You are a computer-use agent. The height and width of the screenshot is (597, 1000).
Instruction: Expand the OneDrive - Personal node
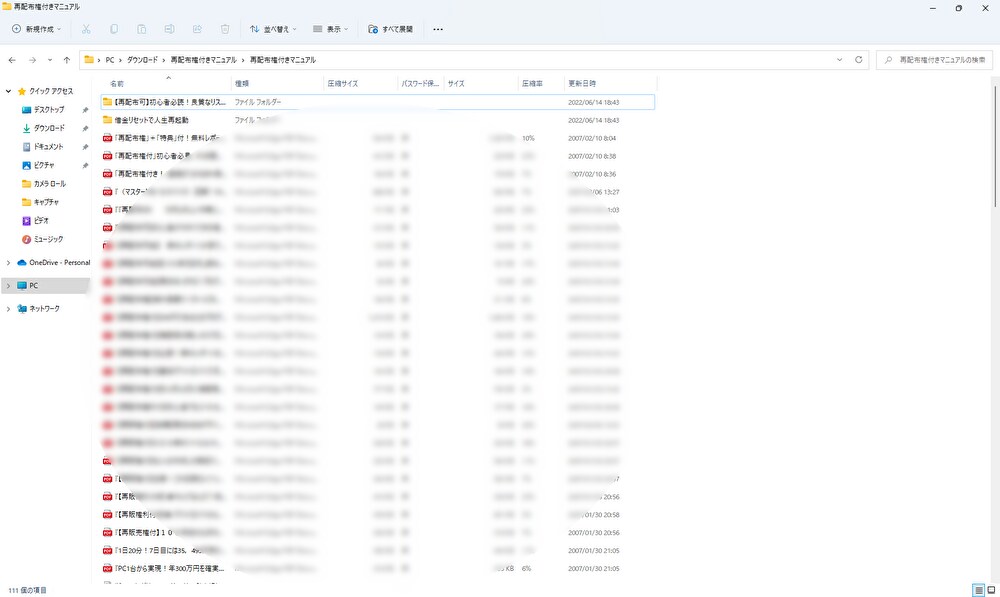8,263
